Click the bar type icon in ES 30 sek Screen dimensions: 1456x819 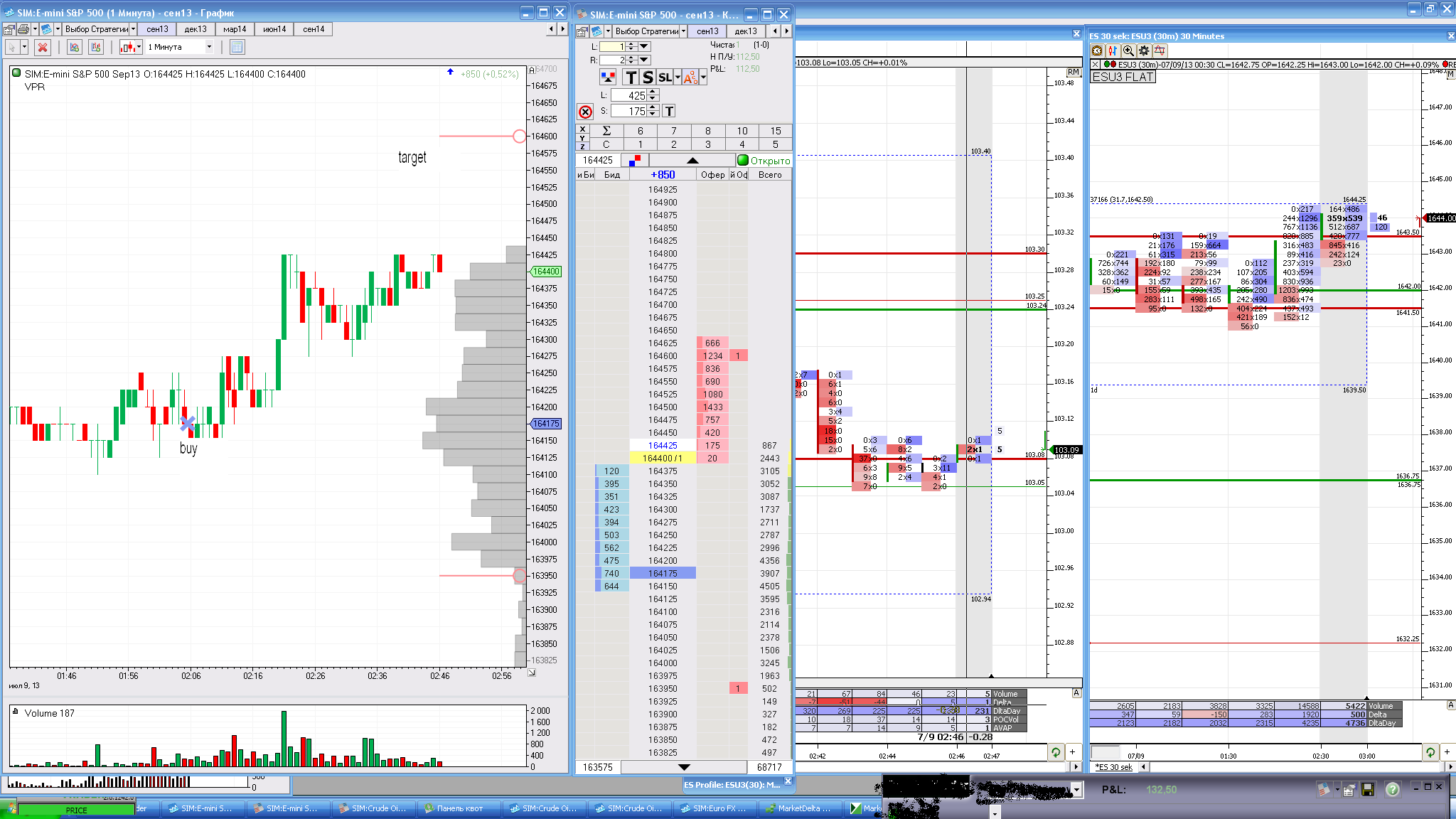pos(1113,50)
